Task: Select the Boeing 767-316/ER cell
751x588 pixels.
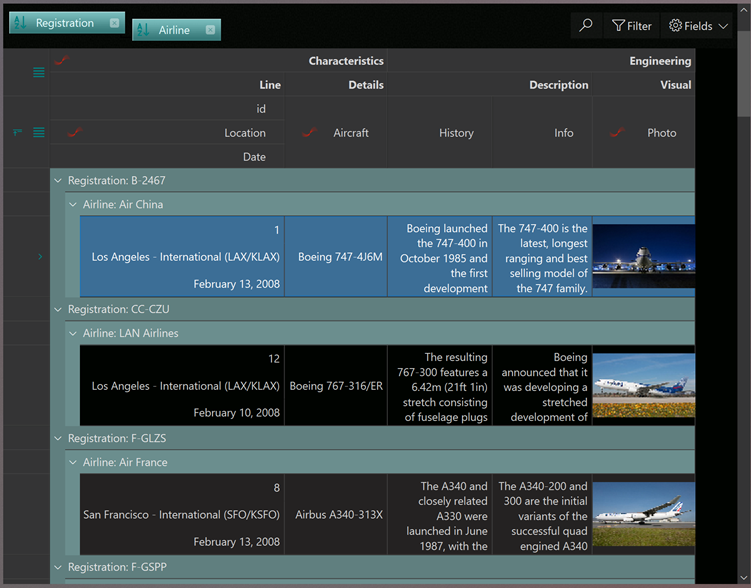Action: [336, 385]
